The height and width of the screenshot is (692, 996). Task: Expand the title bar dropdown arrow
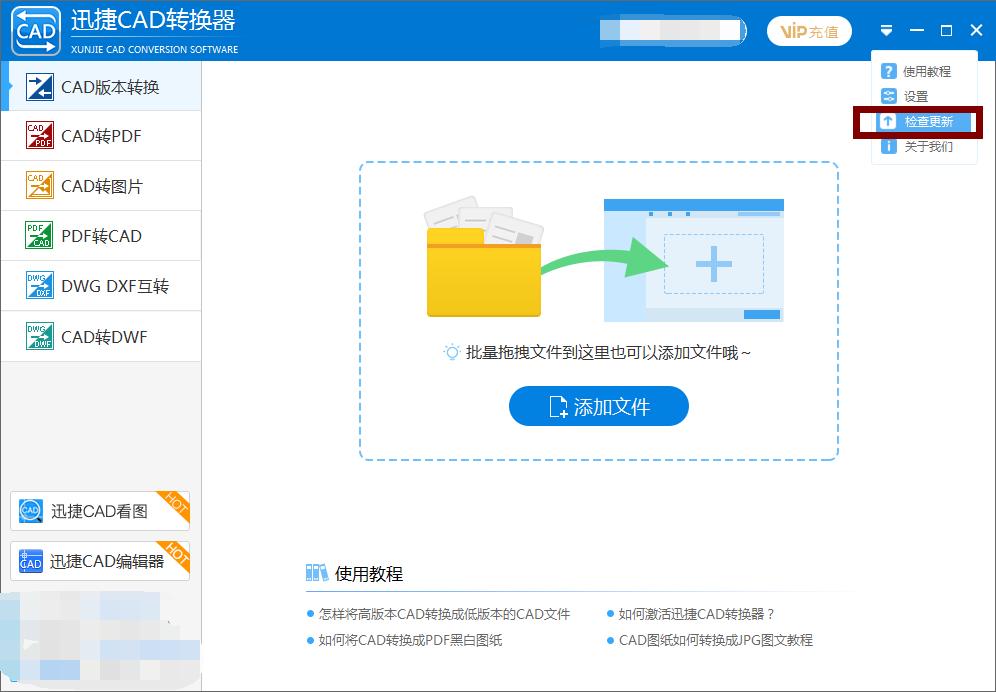pos(886,30)
